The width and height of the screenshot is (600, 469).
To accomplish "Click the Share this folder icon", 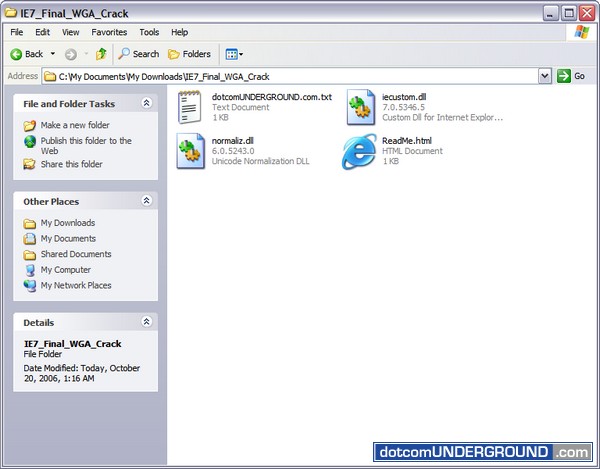I will tap(29, 164).
